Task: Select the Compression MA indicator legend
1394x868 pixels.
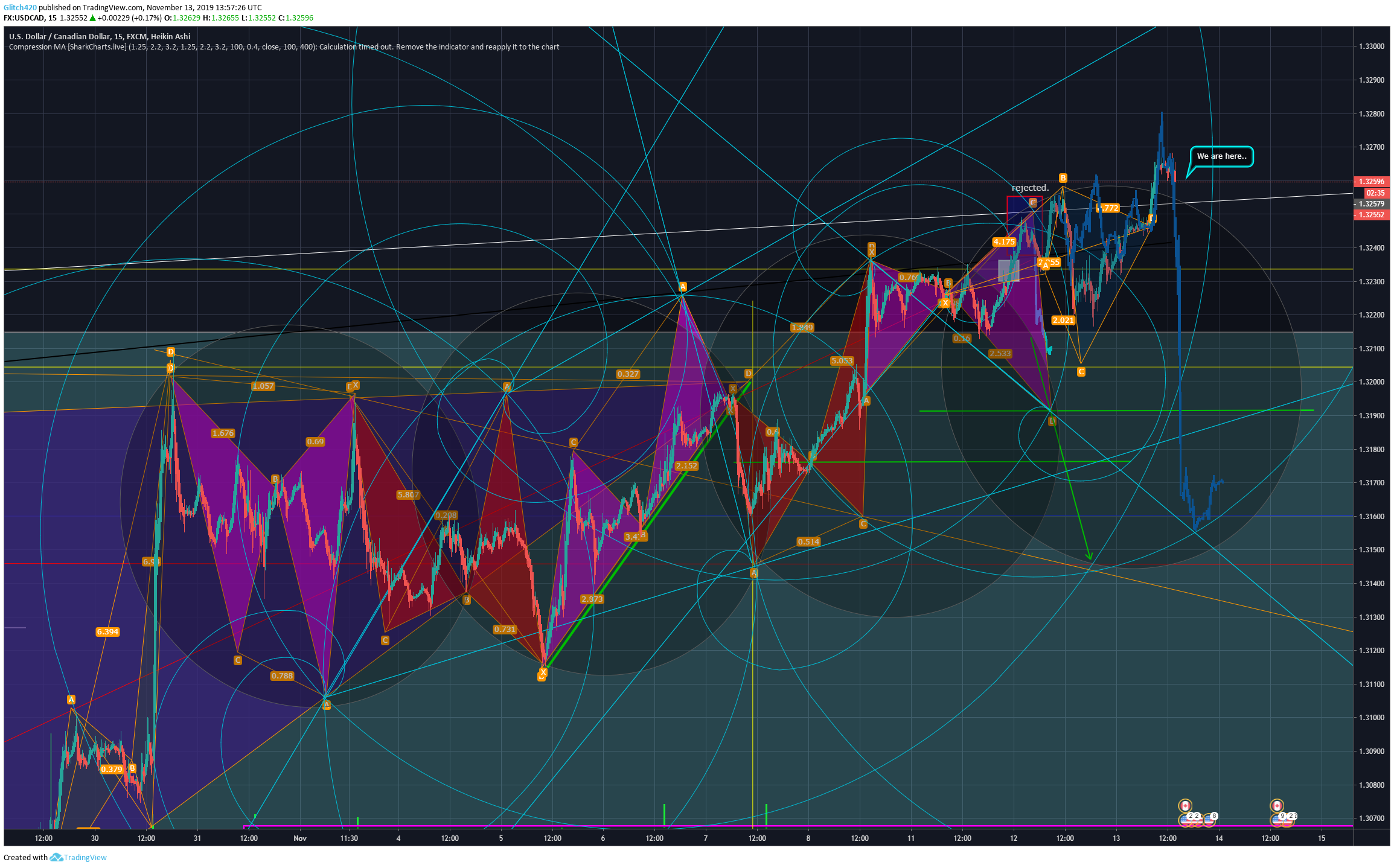Action: click(x=284, y=46)
